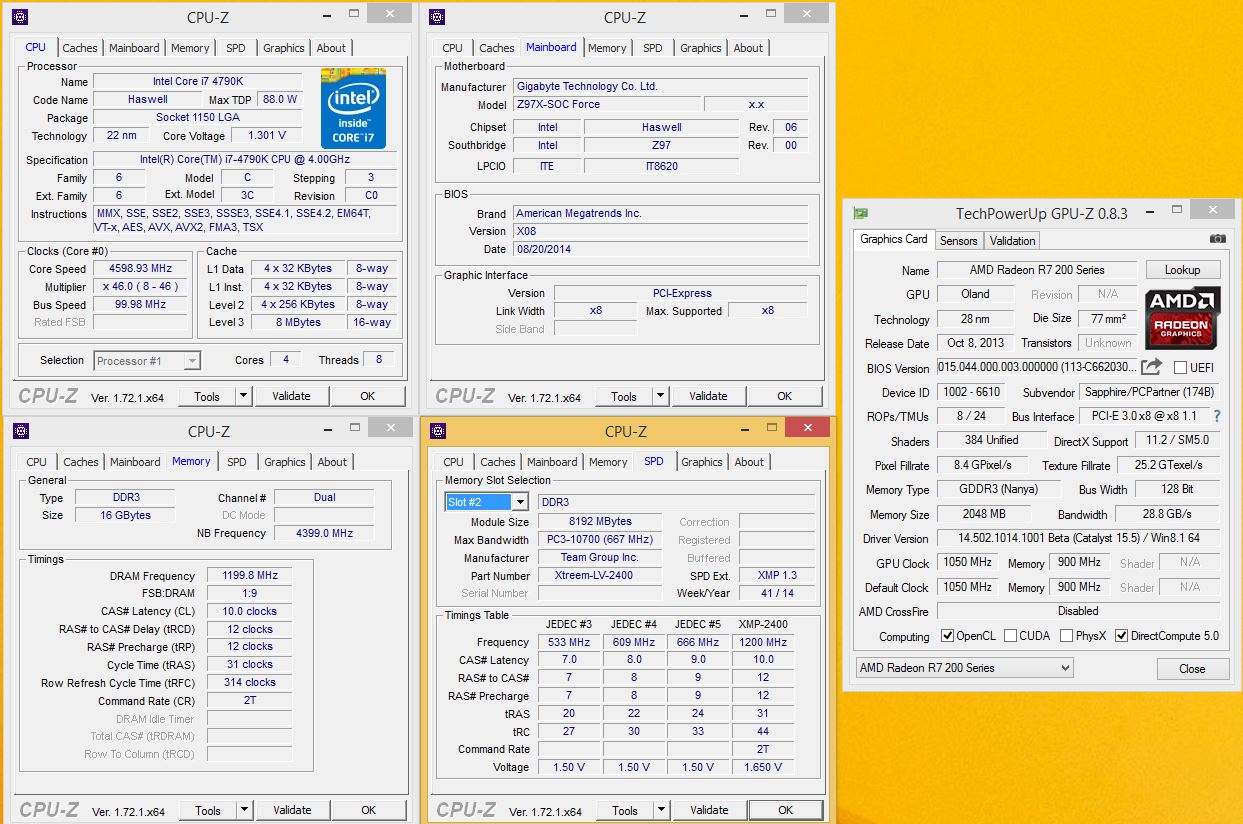Click Validate in the SPD window
Image resolution: width=1243 pixels, height=824 pixels.
tap(709, 810)
